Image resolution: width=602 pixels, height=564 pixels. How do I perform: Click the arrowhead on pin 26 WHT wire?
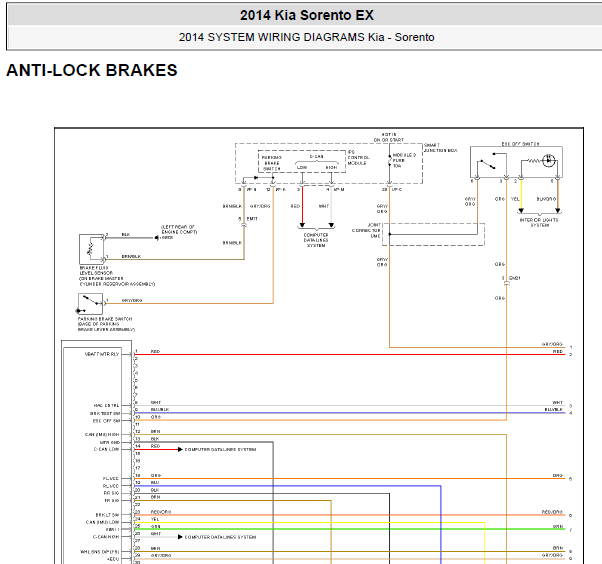point(180,537)
